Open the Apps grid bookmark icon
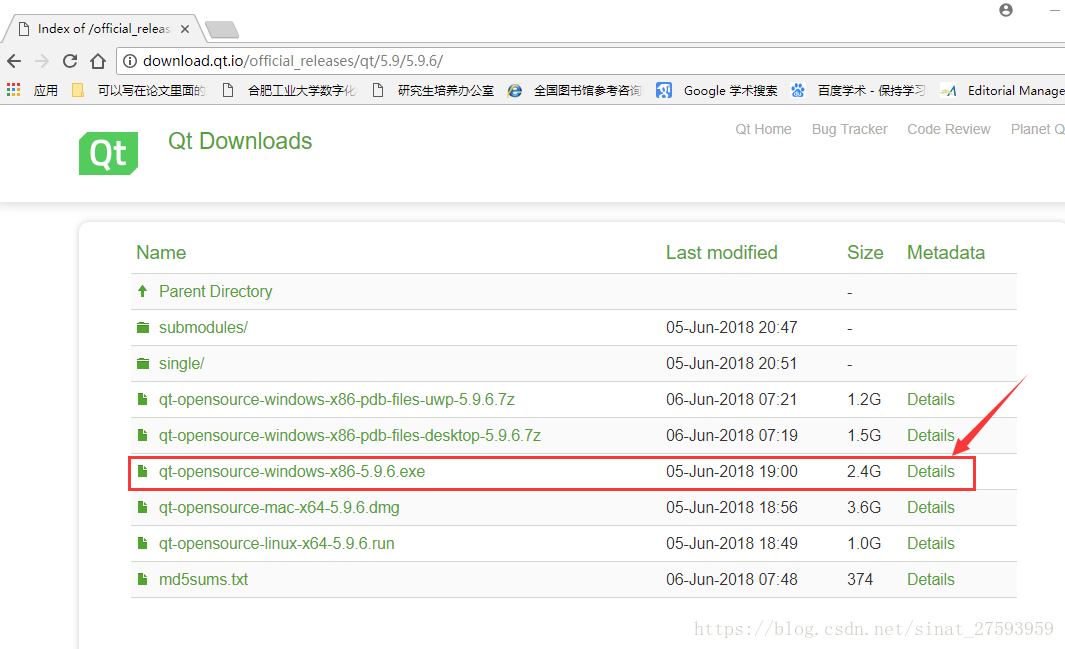This screenshot has width=1065, height=649. (x=14, y=90)
